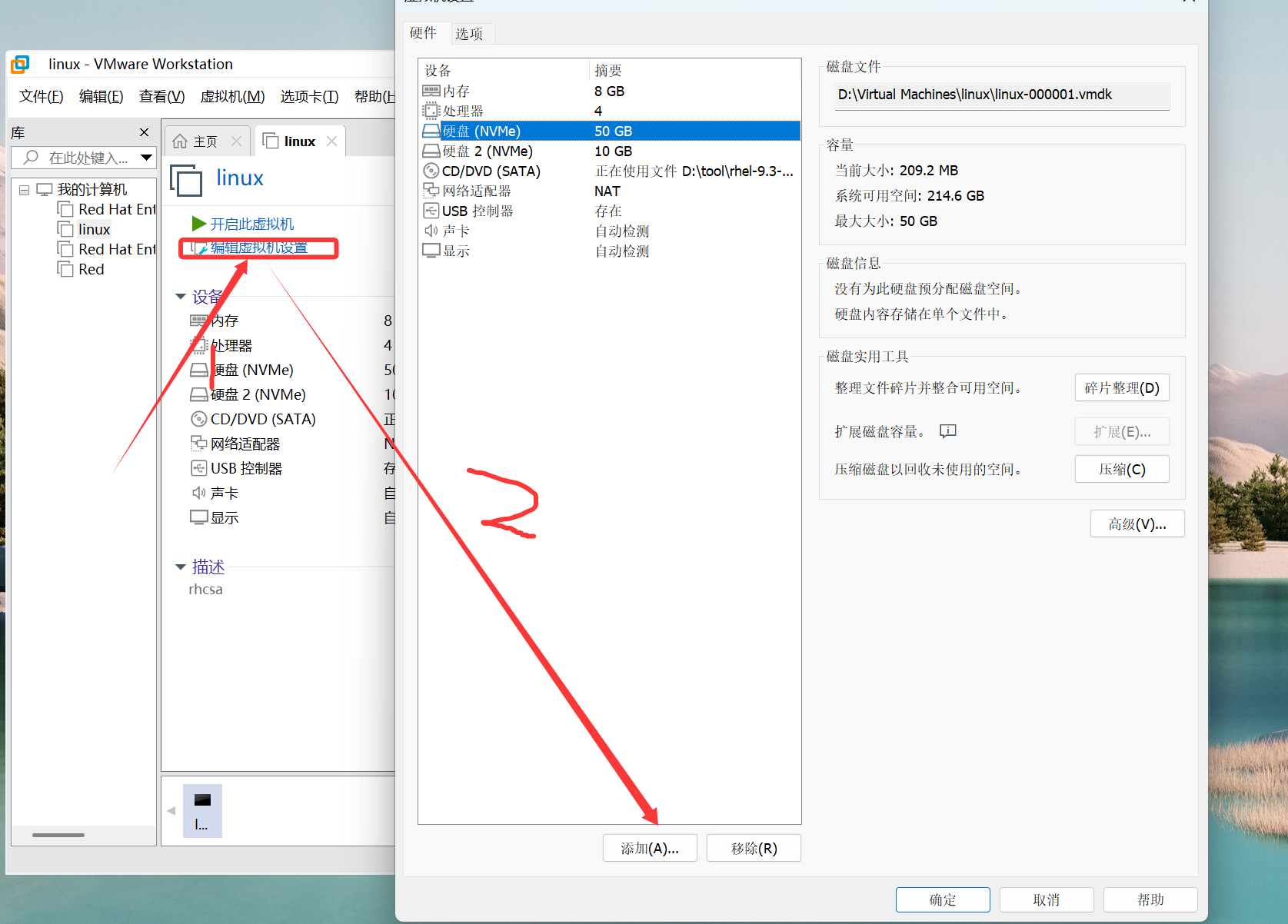
Task: Open the 选项卡(T) menu
Action: [x=309, y=96]
